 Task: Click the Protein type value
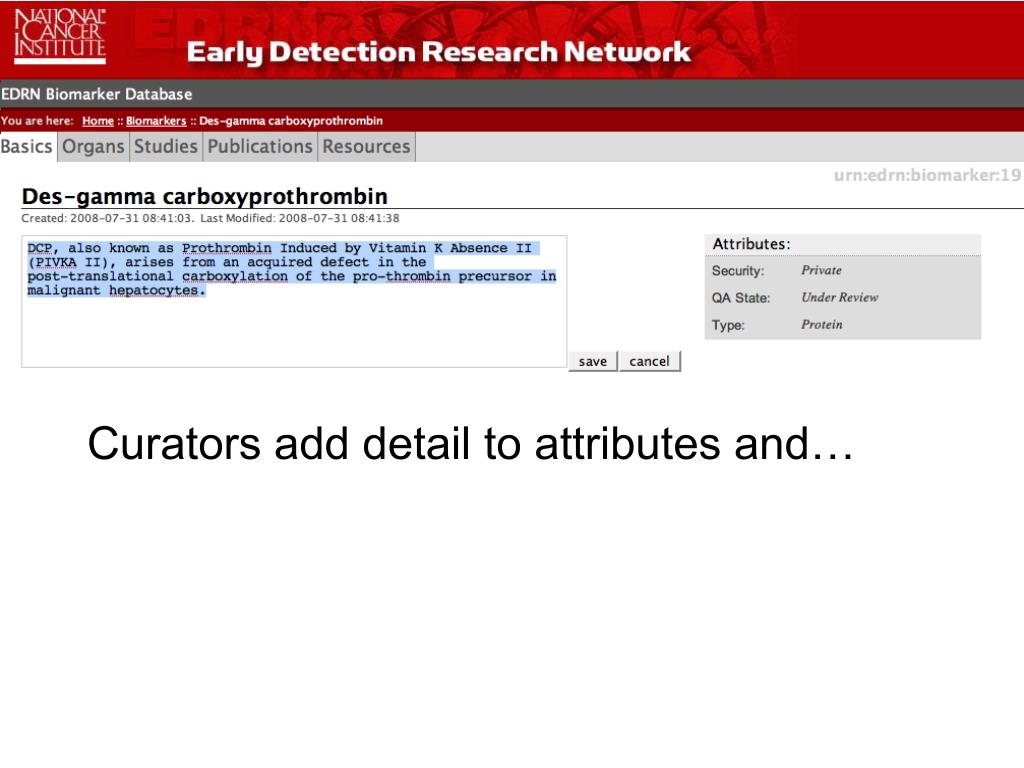click(822, 325)
